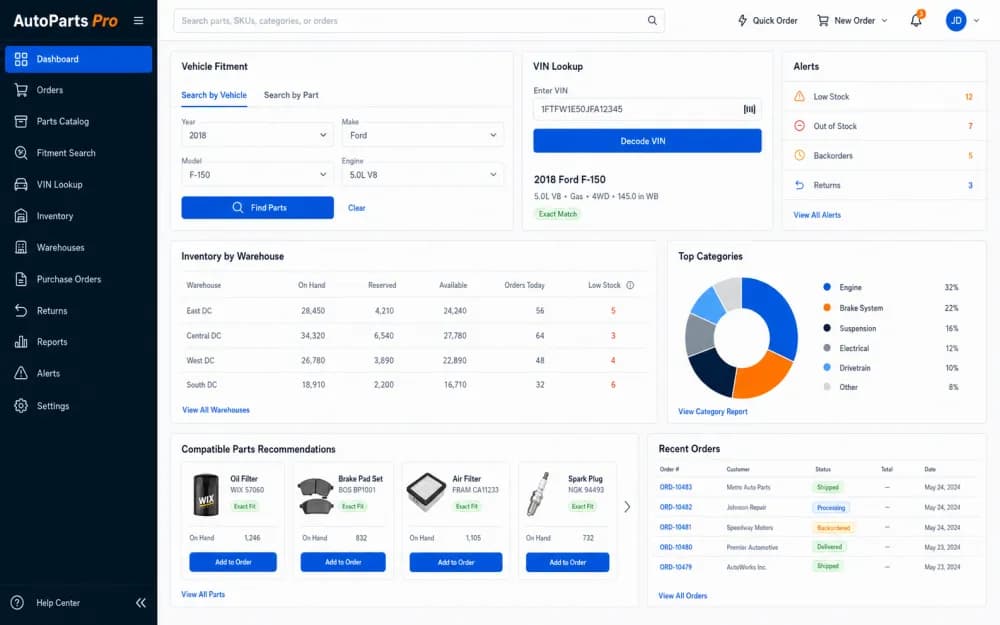This screenshot has height=625, width=1000.
Task: Open Dashboard in the sidebar
Action: click(78, 59)
